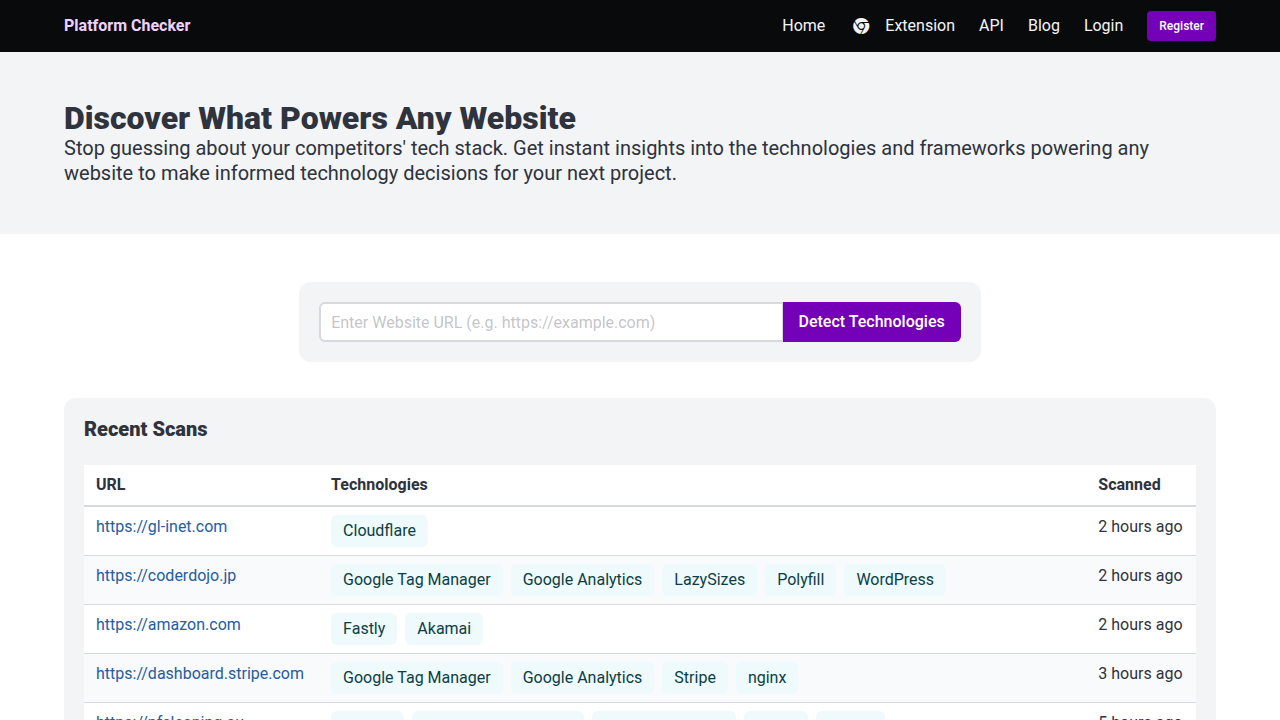
Task: Click the Chrome icon beside Extension
Action: [861, 26]
